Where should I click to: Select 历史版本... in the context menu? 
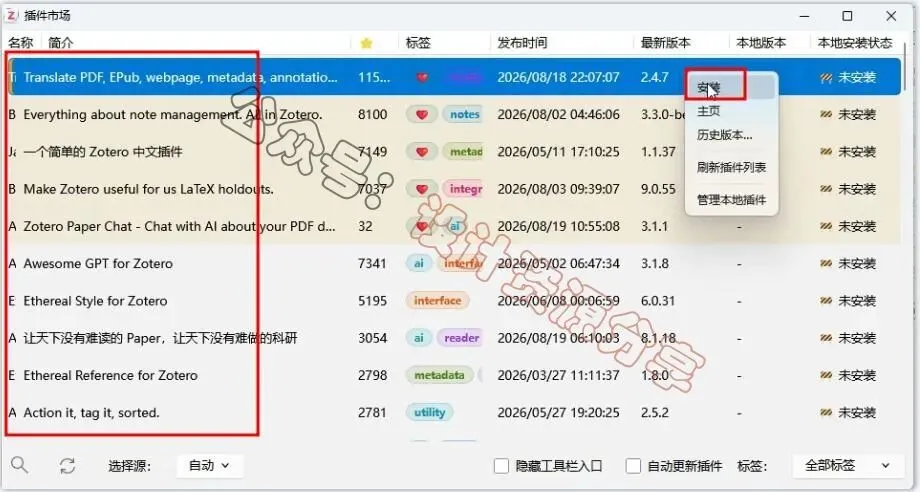pos(725,135)
